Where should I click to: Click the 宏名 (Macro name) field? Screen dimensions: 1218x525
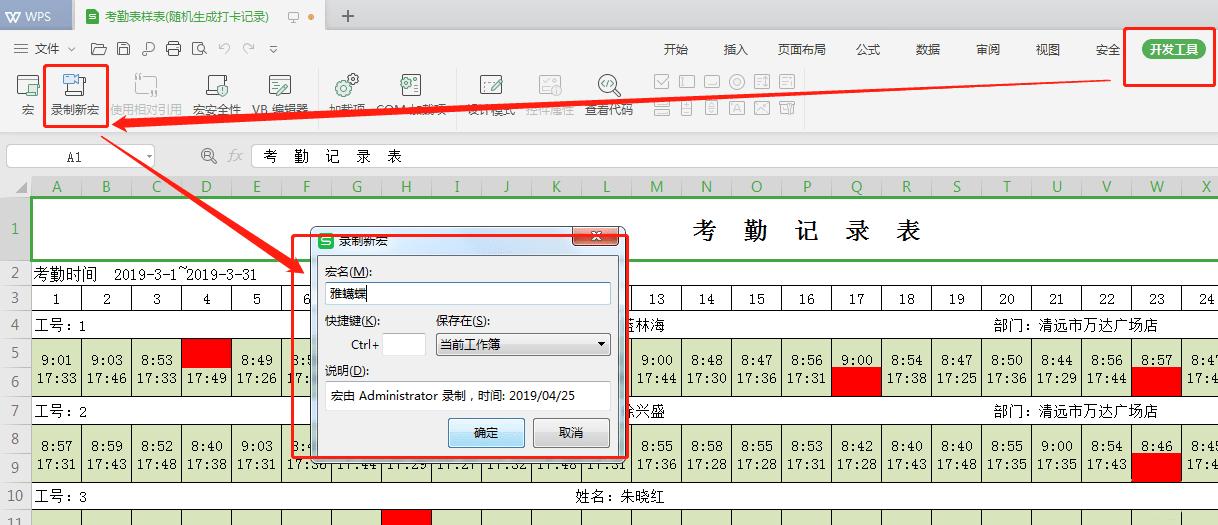[468, 293]
